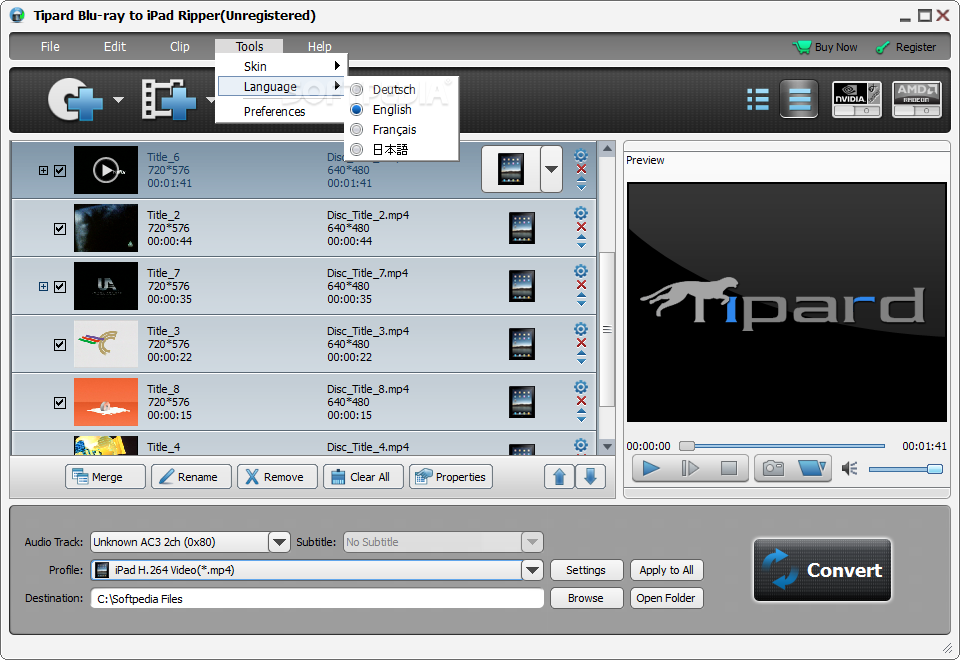Browse for a destination folder

(x=587, y=598)
